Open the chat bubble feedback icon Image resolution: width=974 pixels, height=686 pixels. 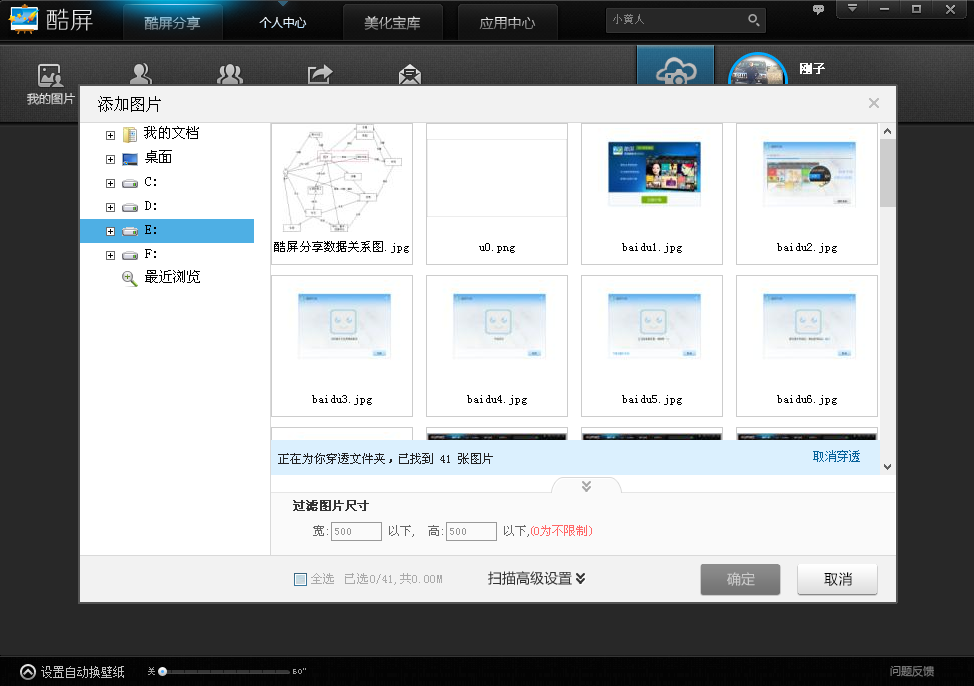tap(818, 9)
